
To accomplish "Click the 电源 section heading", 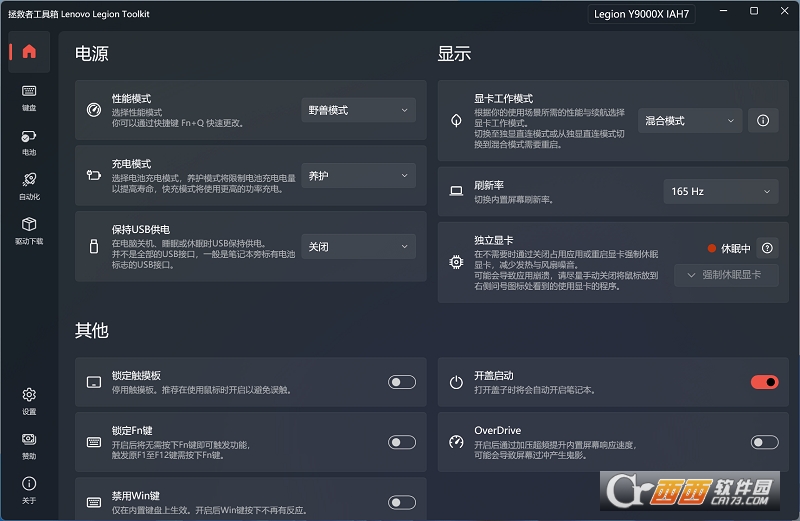I will 92,54.
